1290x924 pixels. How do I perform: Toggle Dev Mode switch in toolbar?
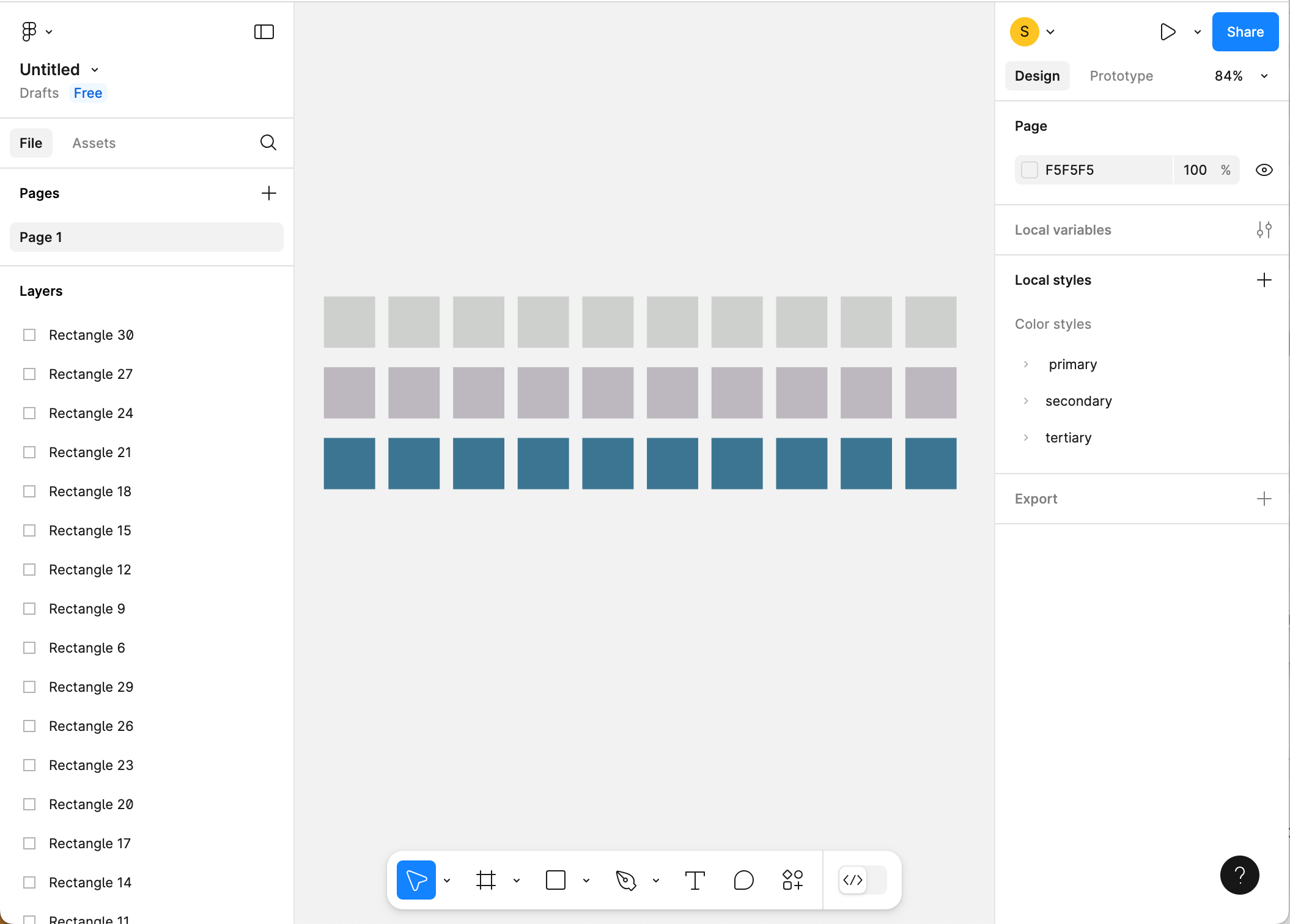point(862,880)
